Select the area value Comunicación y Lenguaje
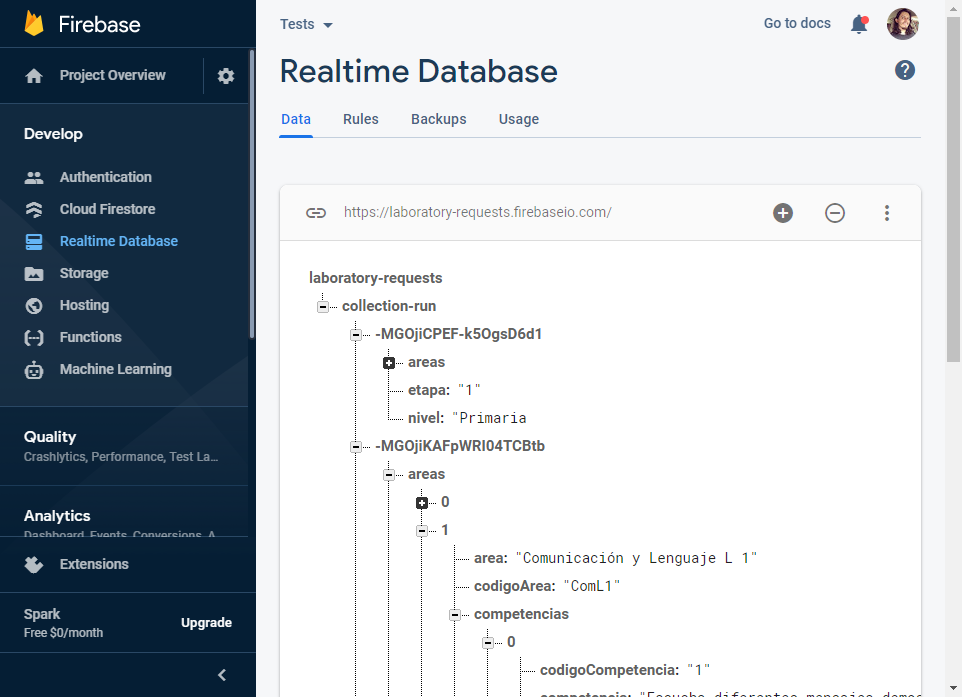 tap(636, 558)
